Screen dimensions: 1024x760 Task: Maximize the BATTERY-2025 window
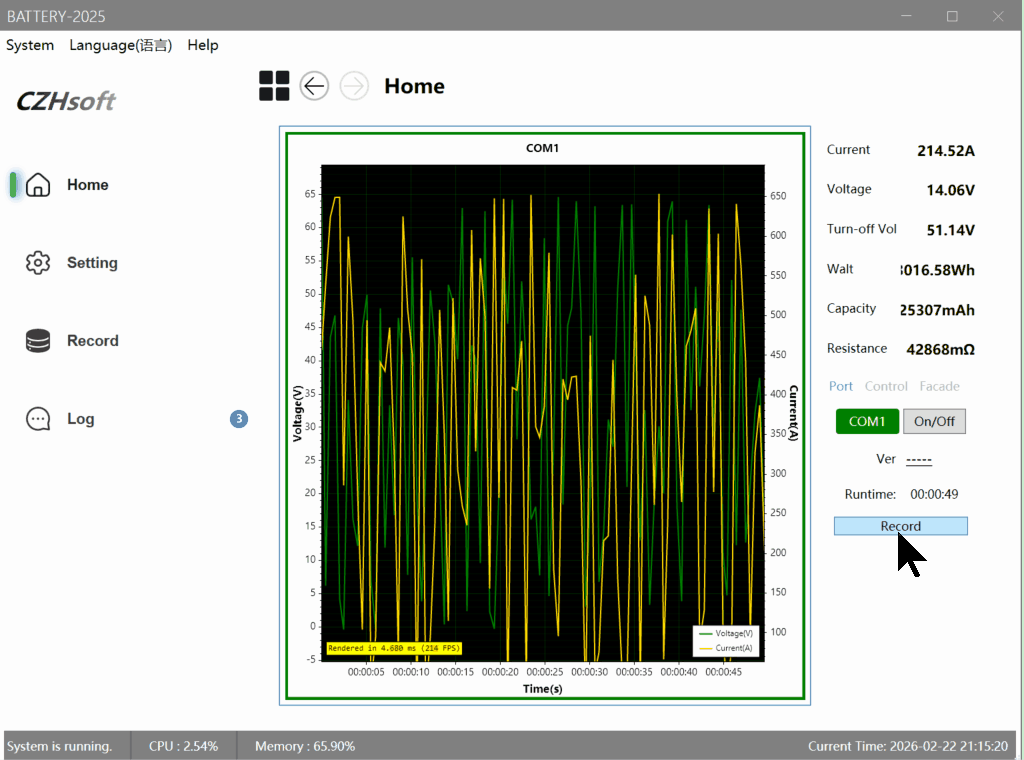(952, 16)
